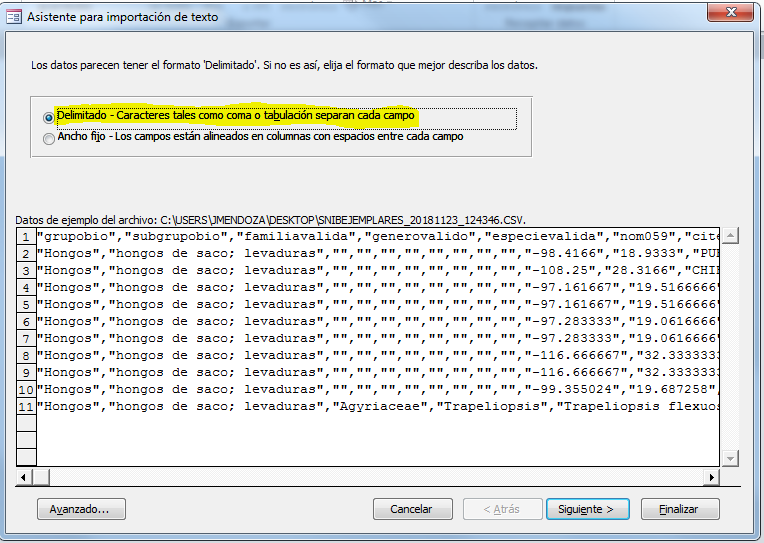Click the preview's scroll up arrow
The width and height of the screenshot is (764, 543).
tap(729, 237)
